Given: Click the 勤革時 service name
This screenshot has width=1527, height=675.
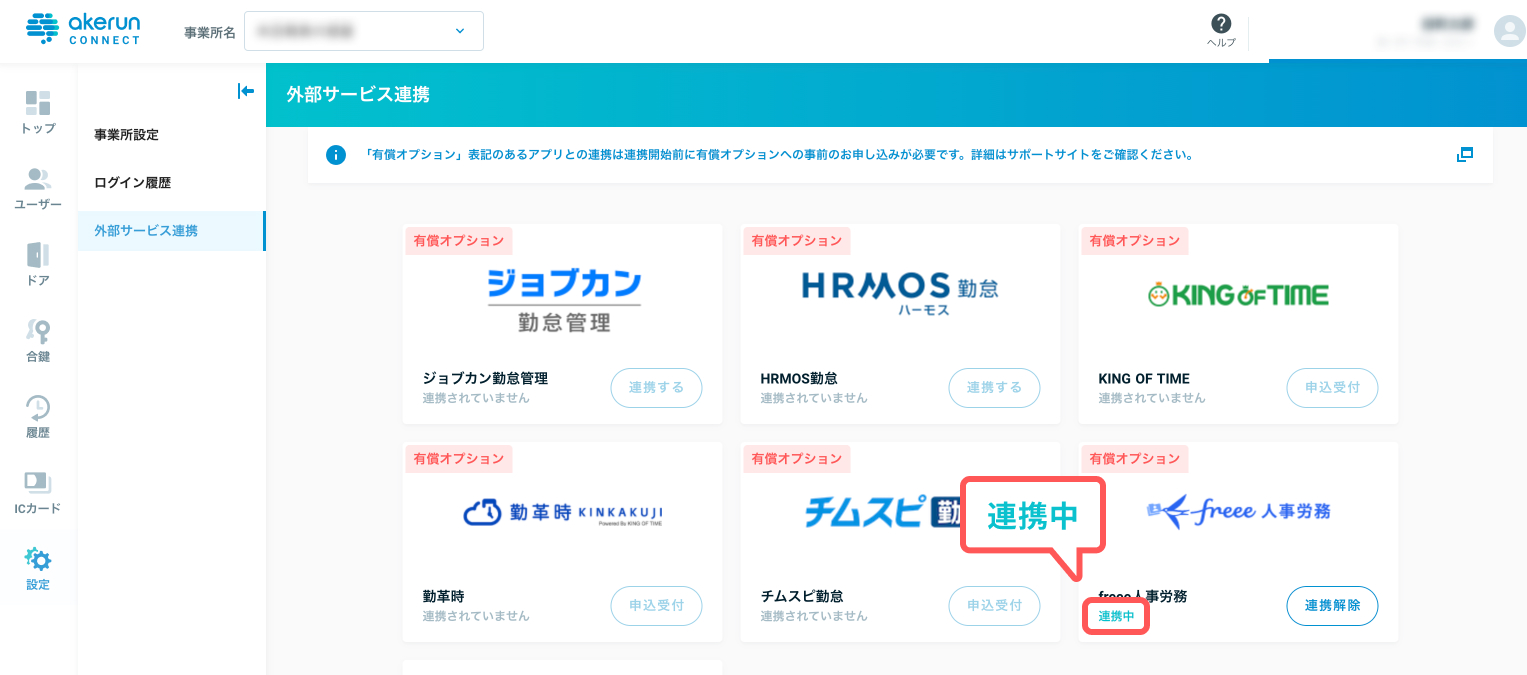Looking at the screenshot, I should point(444,597).
